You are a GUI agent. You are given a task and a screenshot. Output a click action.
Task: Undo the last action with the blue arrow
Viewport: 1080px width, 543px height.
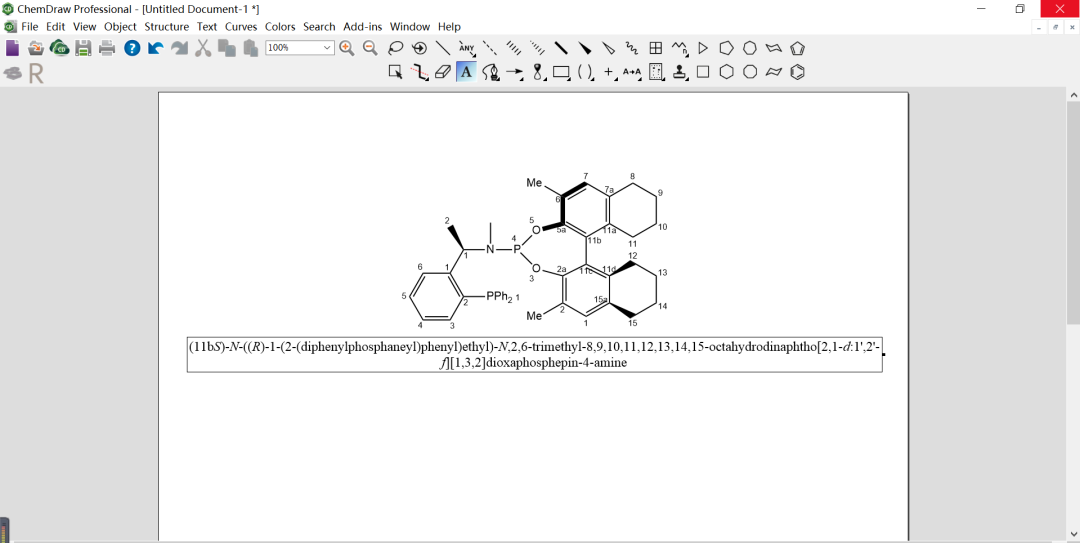click(156, 48)
